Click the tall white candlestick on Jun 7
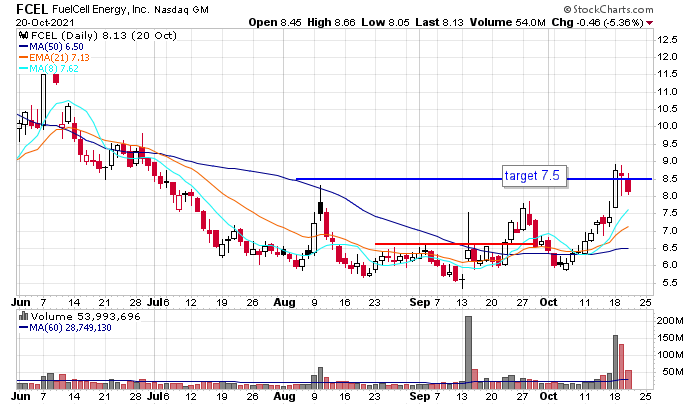700x405 pixels. point(43,100)
